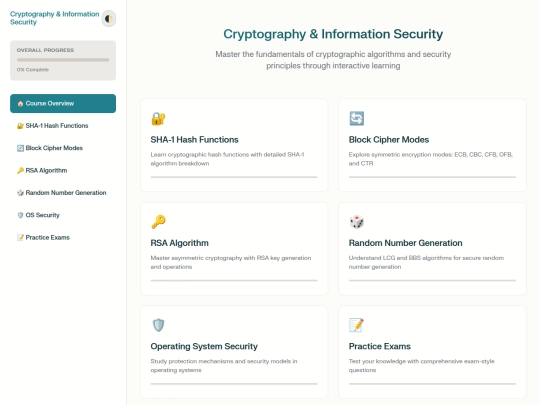Click the key icon on RSA Algorithm card
The height and width of the screenshot is (405, 540).
(x=158, y=222)
